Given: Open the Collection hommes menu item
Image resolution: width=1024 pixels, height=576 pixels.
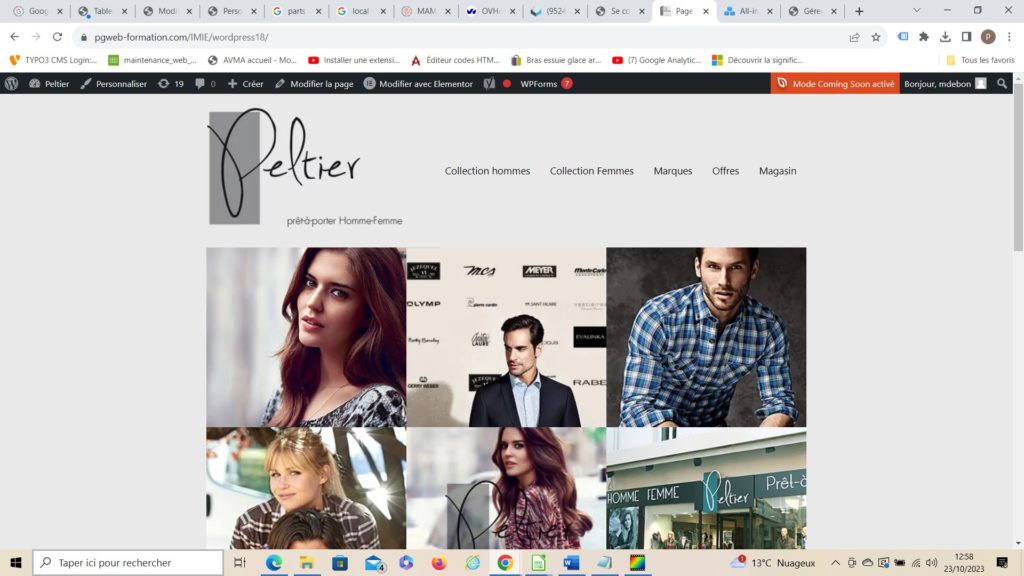Looking at the screenshot, I should point(487,171).
